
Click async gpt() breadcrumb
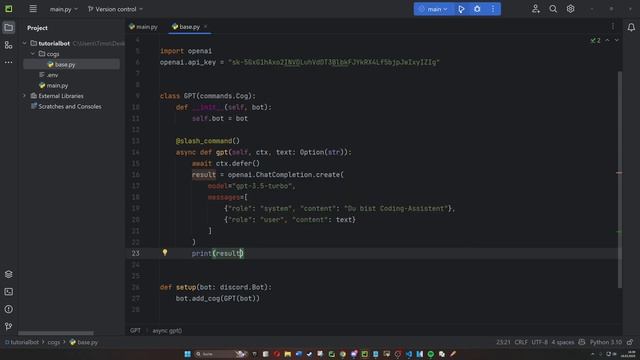point(167,331)
